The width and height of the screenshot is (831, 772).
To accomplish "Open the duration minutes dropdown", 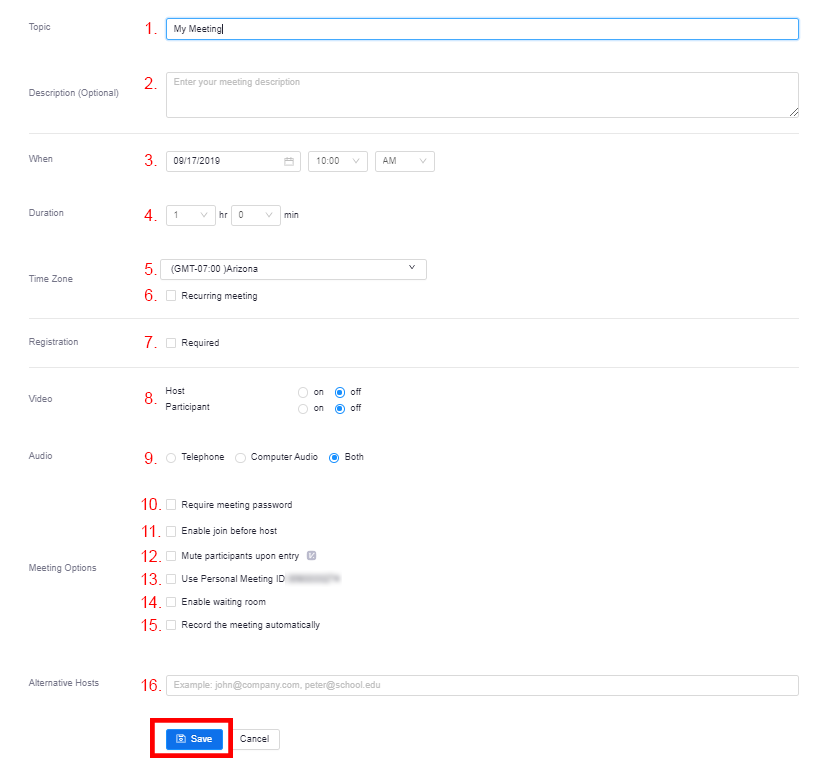I will (x=255, y=214).
